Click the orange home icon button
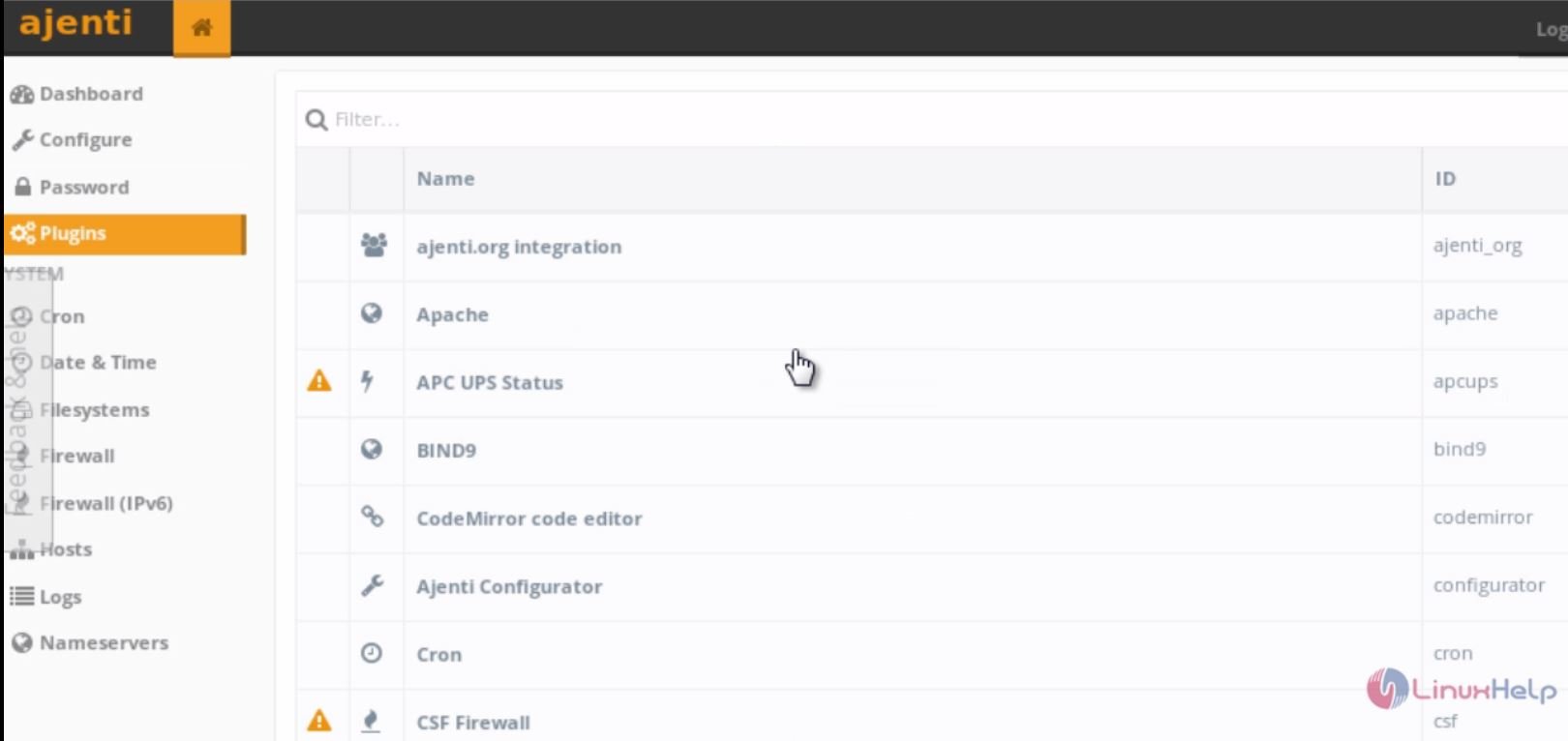The height and width of the screenshot is (741, 1568). [x=201, y=28]
